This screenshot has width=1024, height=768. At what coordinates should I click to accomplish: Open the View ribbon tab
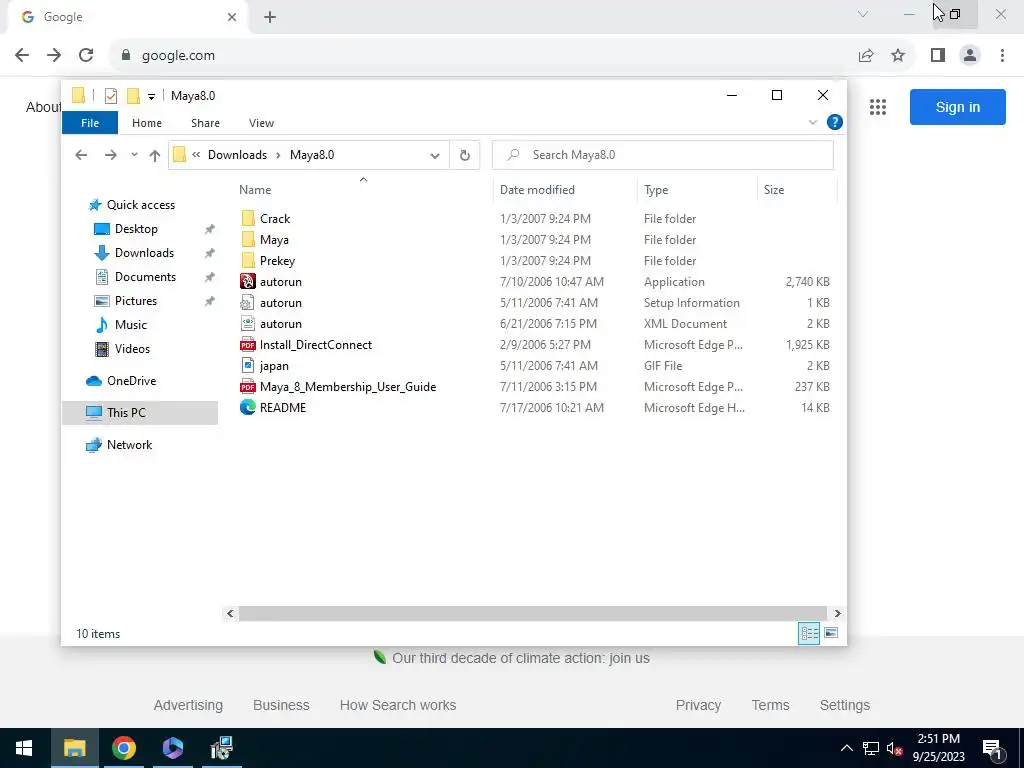(x=261, y=123)
